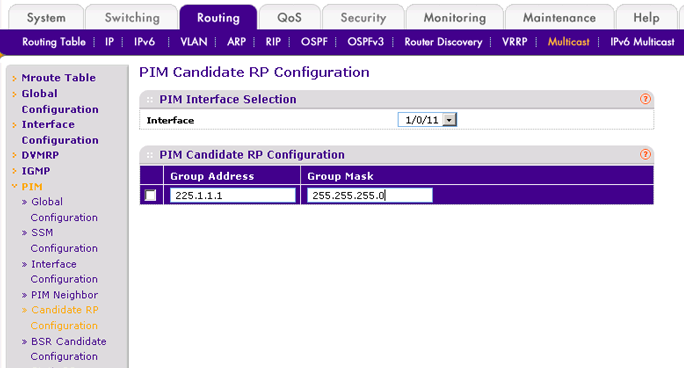Click the Group Address input field
This screenshot has width=684, height=368.
pyautogui.click(x=233, y=195)
